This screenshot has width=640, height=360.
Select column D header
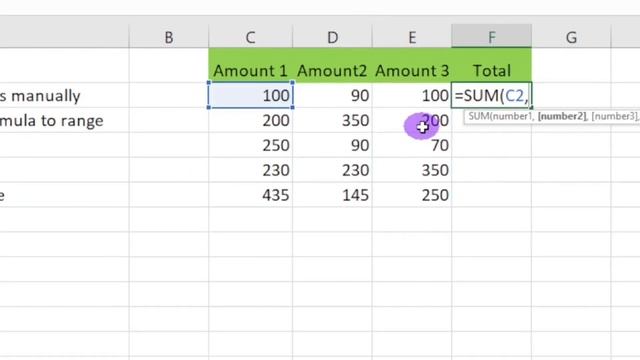click(332, 37)
